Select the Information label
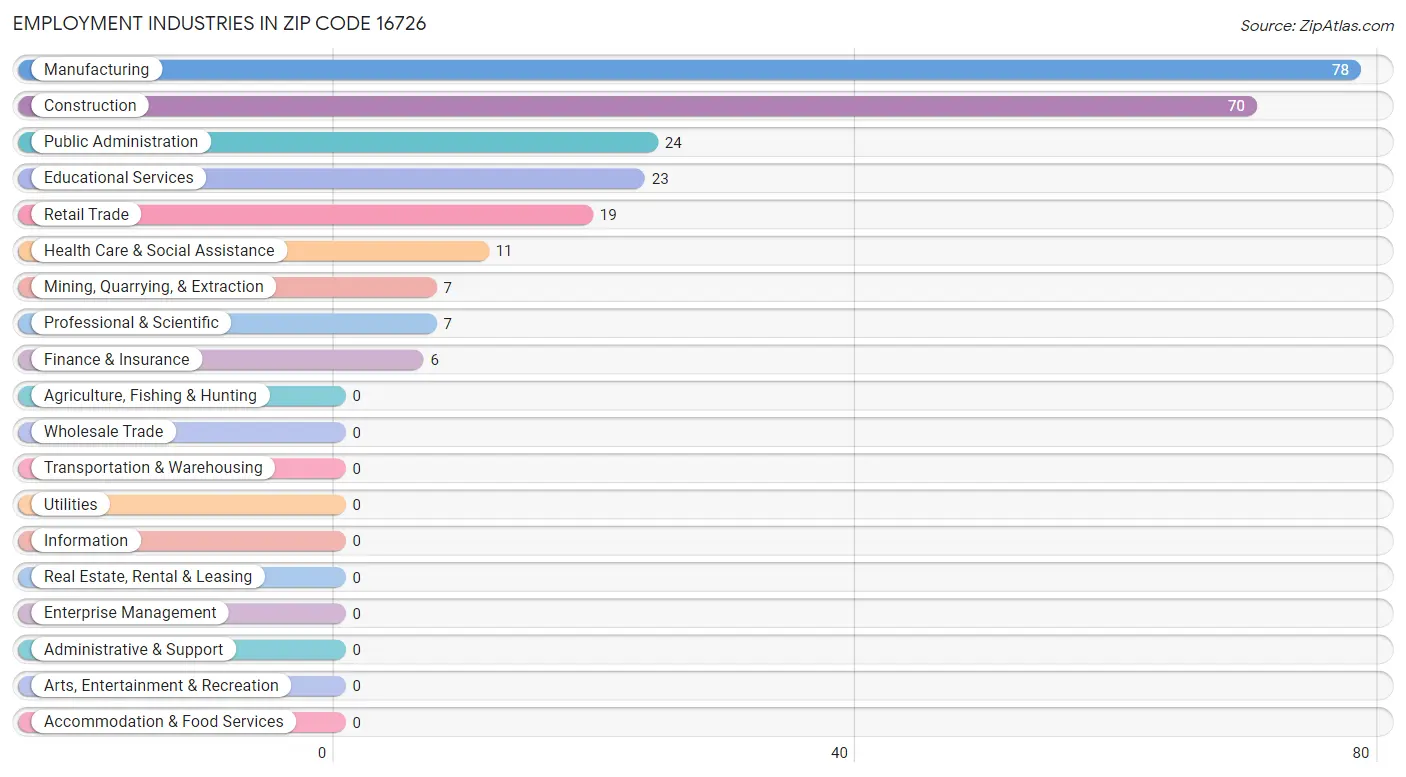 click(86, 540)
